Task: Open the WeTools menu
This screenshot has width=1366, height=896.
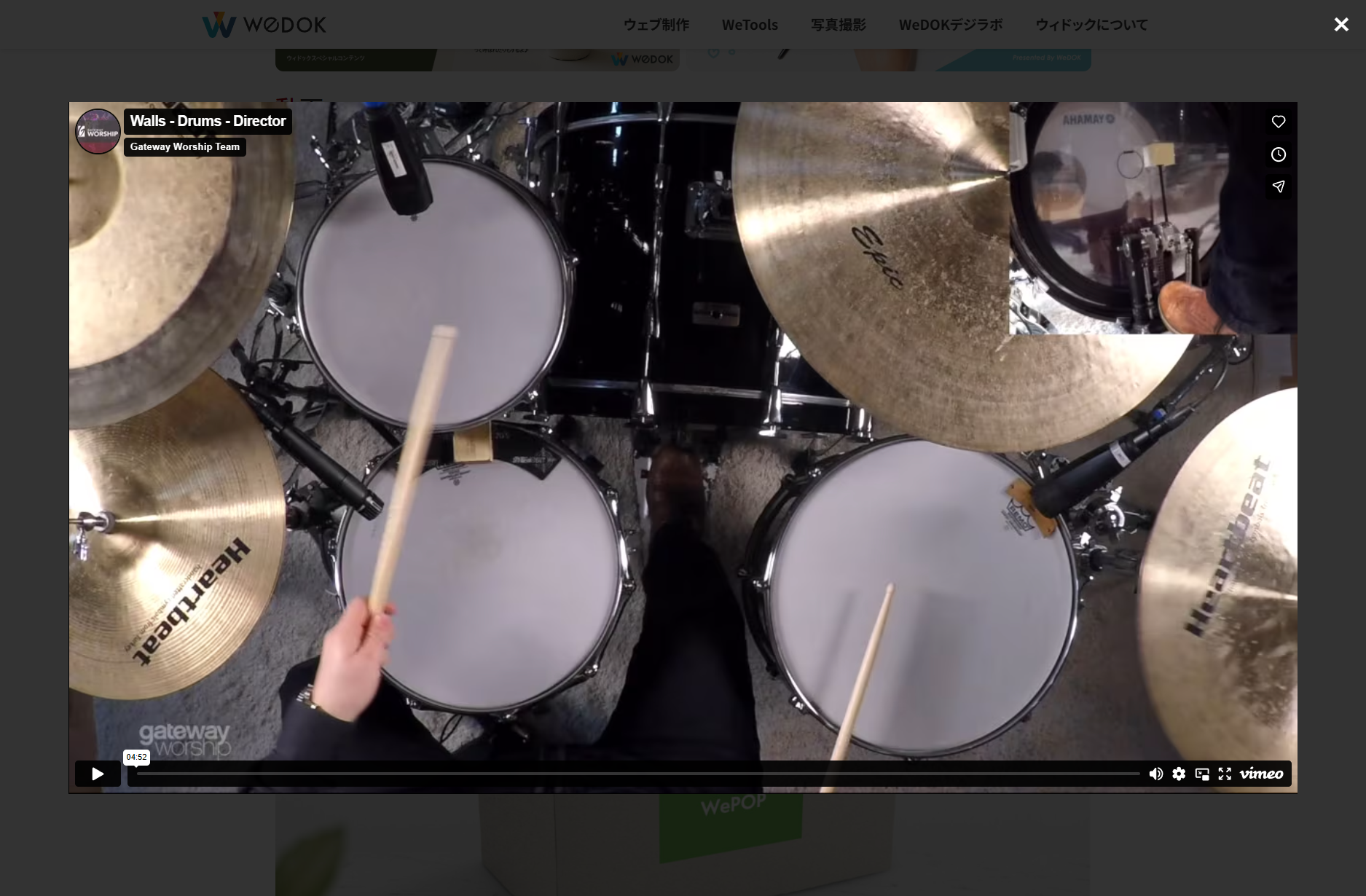Action: [x=750, y=24]
